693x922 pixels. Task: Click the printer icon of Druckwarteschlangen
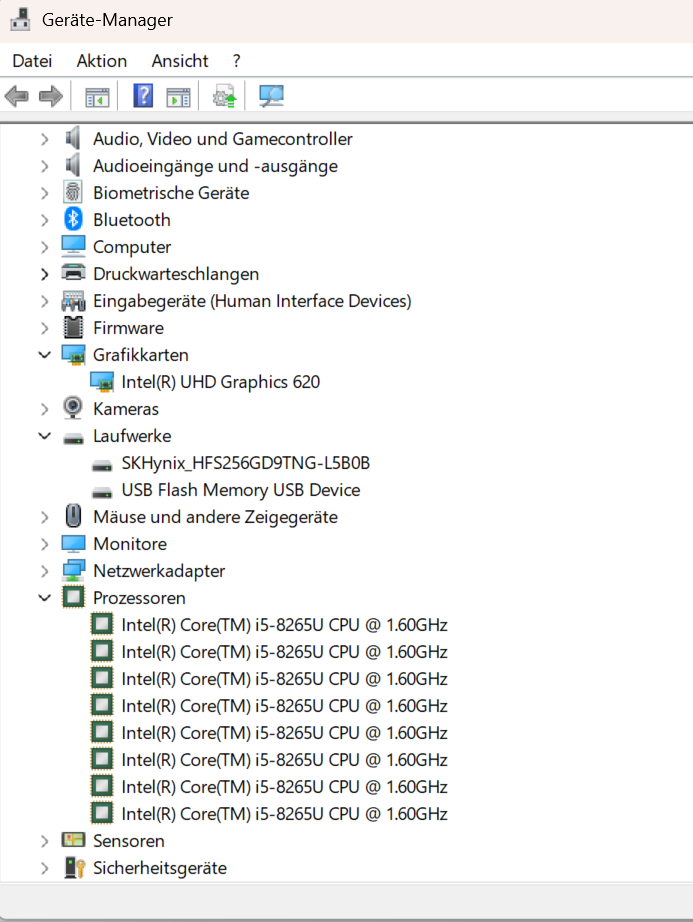click(73, 273)
